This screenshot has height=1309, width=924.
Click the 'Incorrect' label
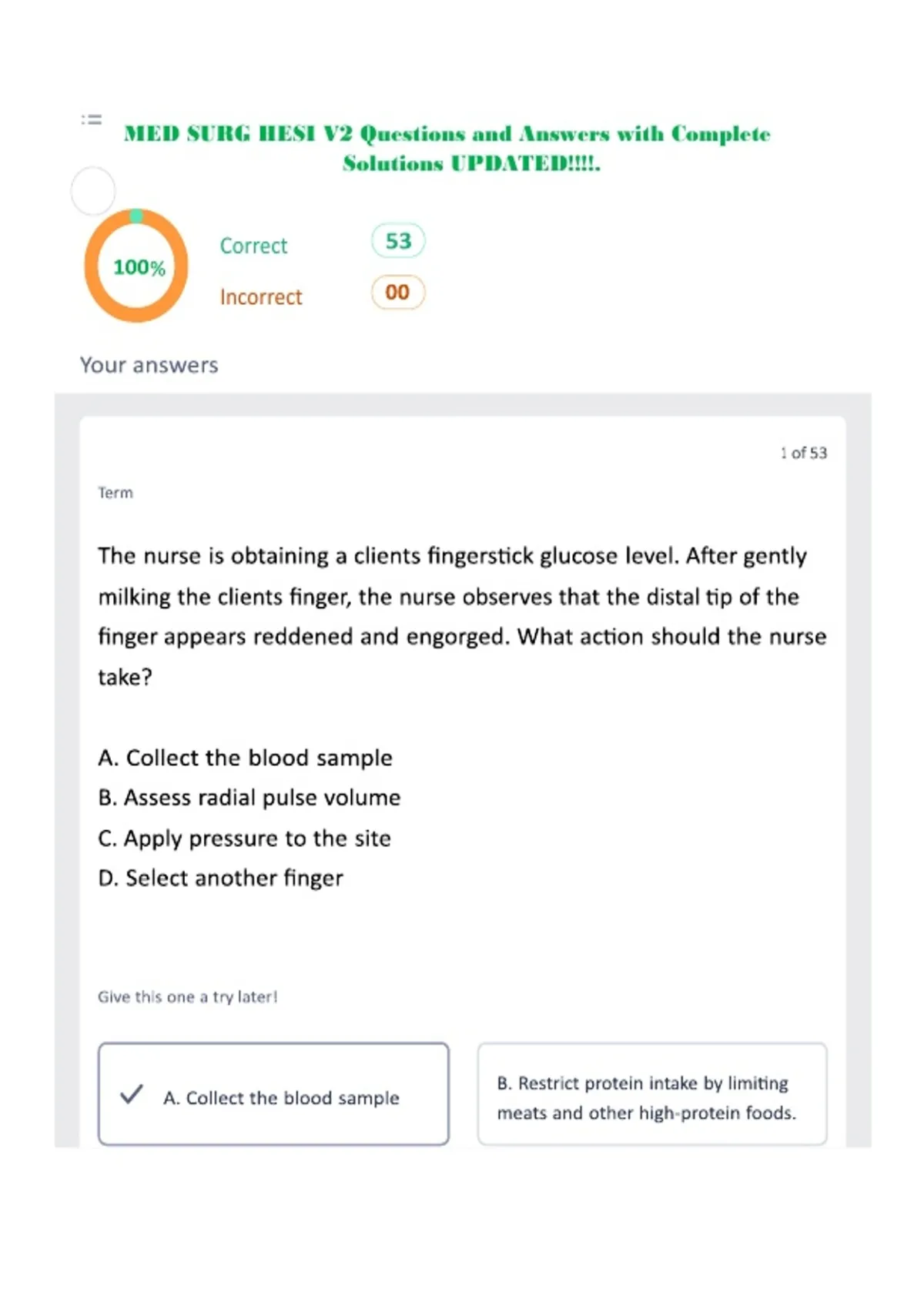(x=261, y=297)
